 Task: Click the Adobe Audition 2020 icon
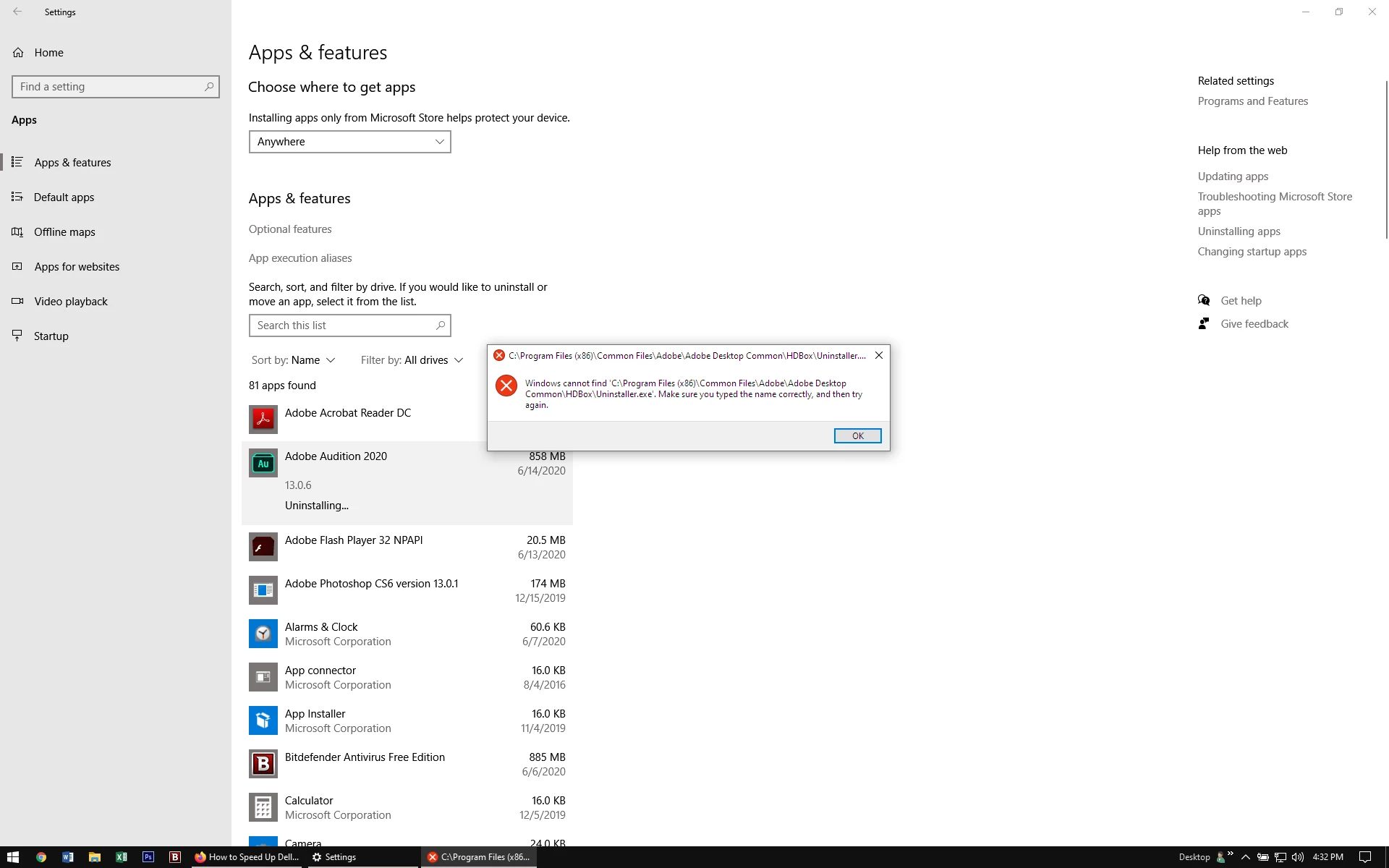pyautogui.click(x=263, y=463)
